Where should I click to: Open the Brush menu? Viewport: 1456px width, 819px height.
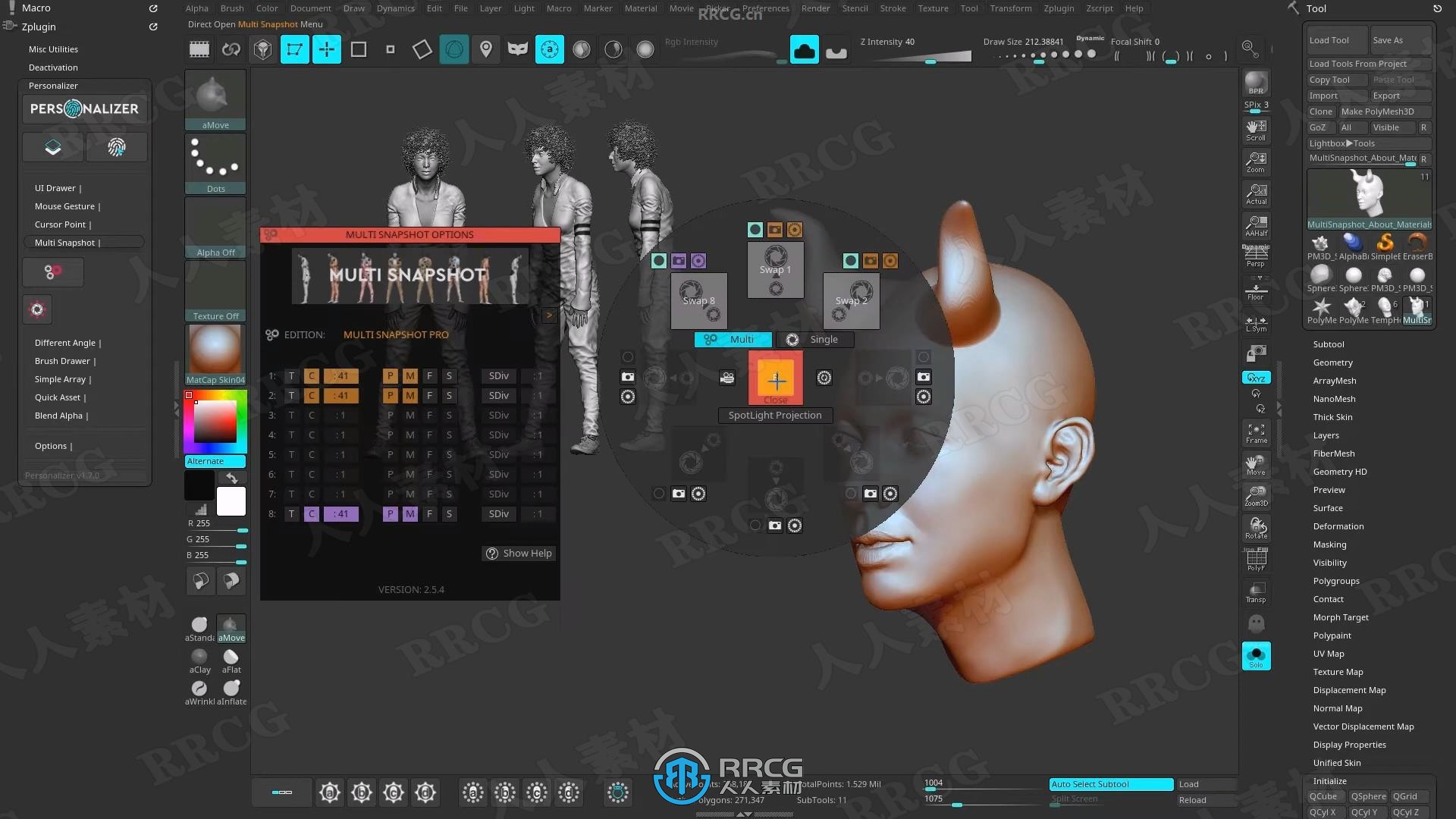pyautogui.click(x=232, y=8)
